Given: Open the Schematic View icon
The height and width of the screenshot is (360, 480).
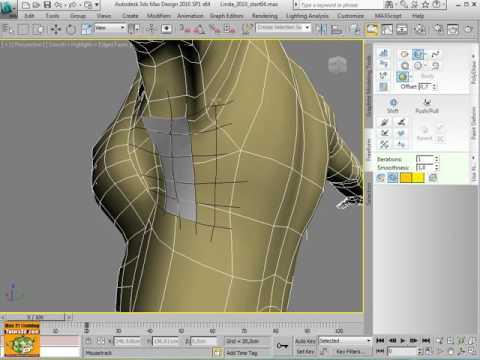Looking at the screenshot, I should (x=402, y=29).
